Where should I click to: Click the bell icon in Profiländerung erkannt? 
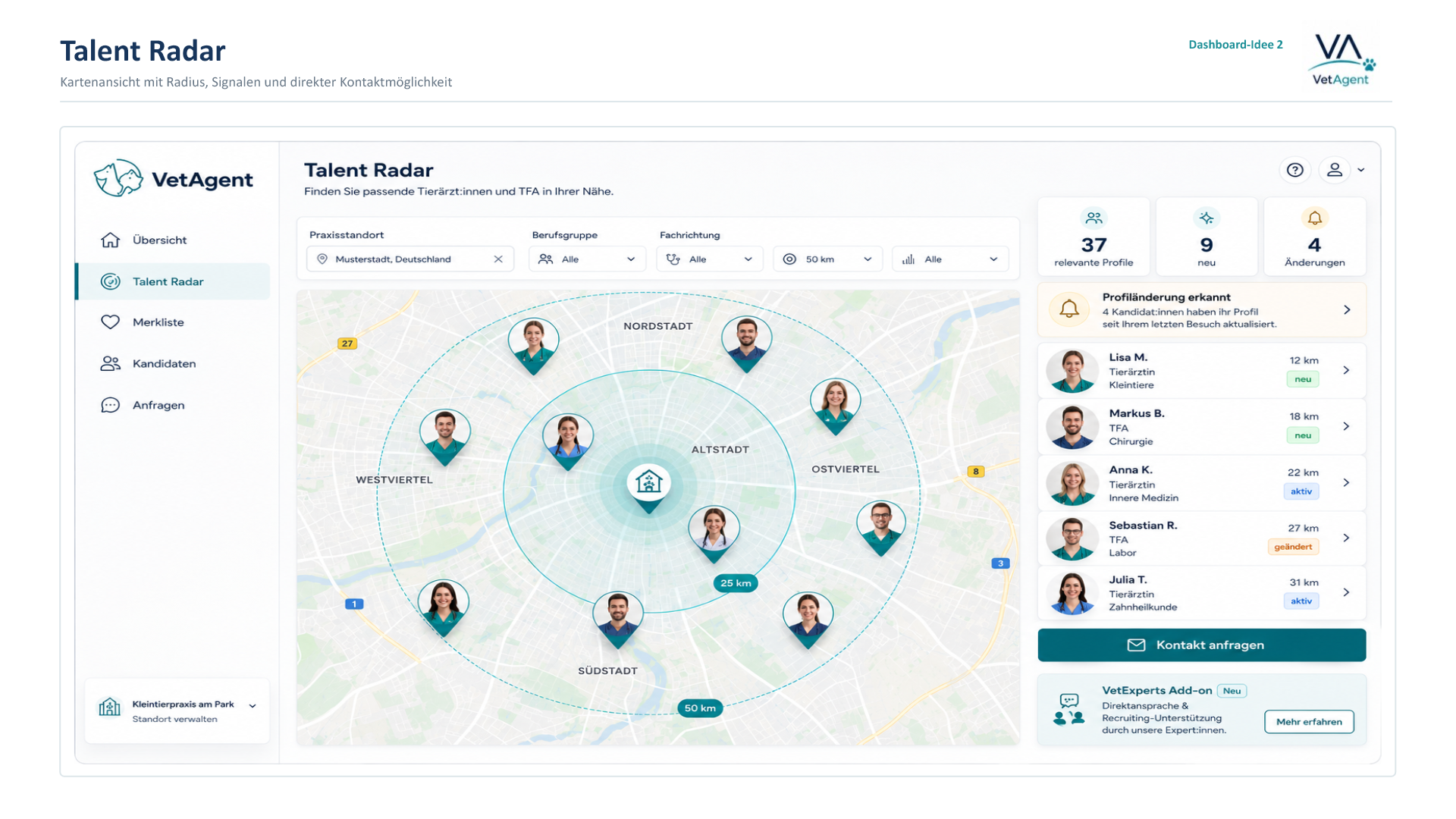1068,309
